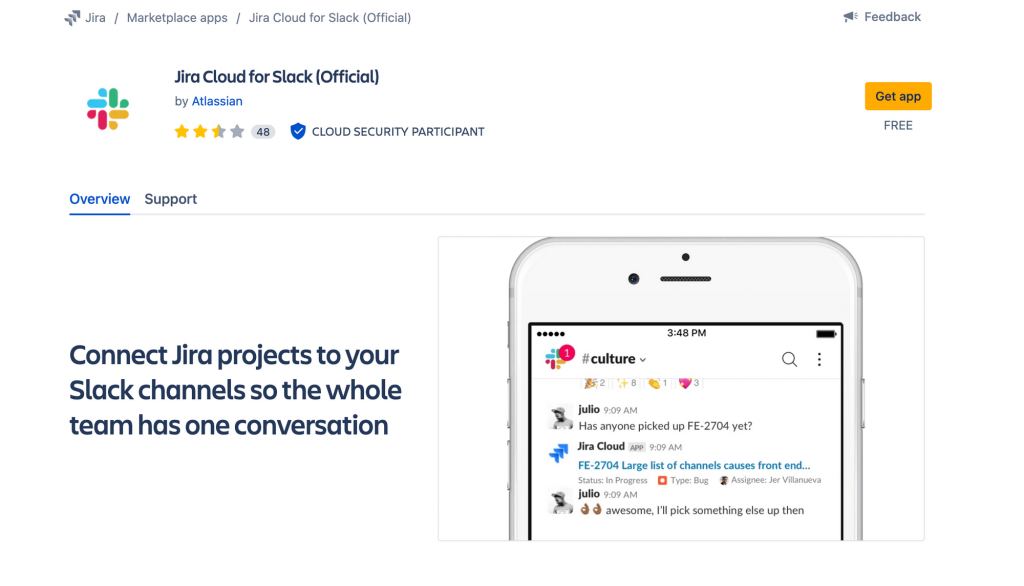Click the party popper reaction with 2
Screen dimensions: 1024x586
(x=594, y=383)
